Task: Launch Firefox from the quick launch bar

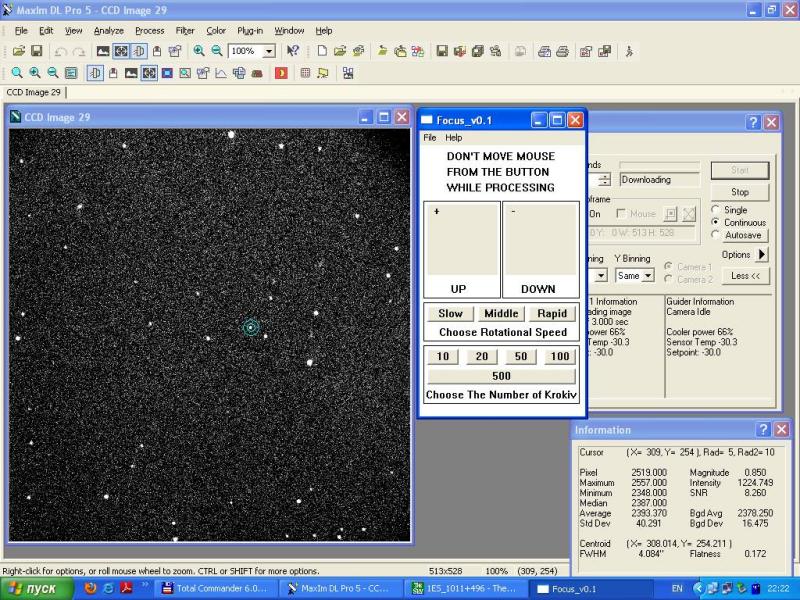Action: pyautogui.click(x=90, y=588)
